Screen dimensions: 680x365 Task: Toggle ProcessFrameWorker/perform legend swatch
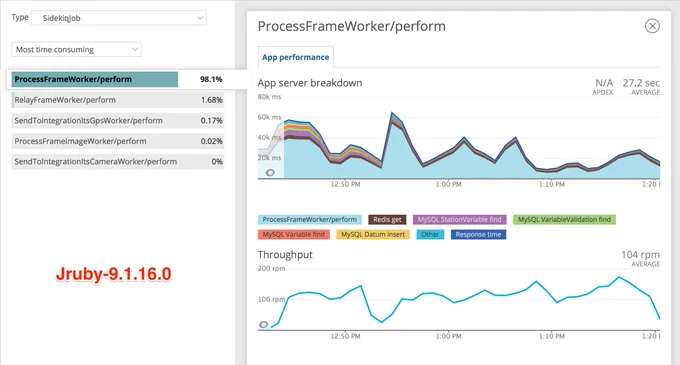point(310,219)
